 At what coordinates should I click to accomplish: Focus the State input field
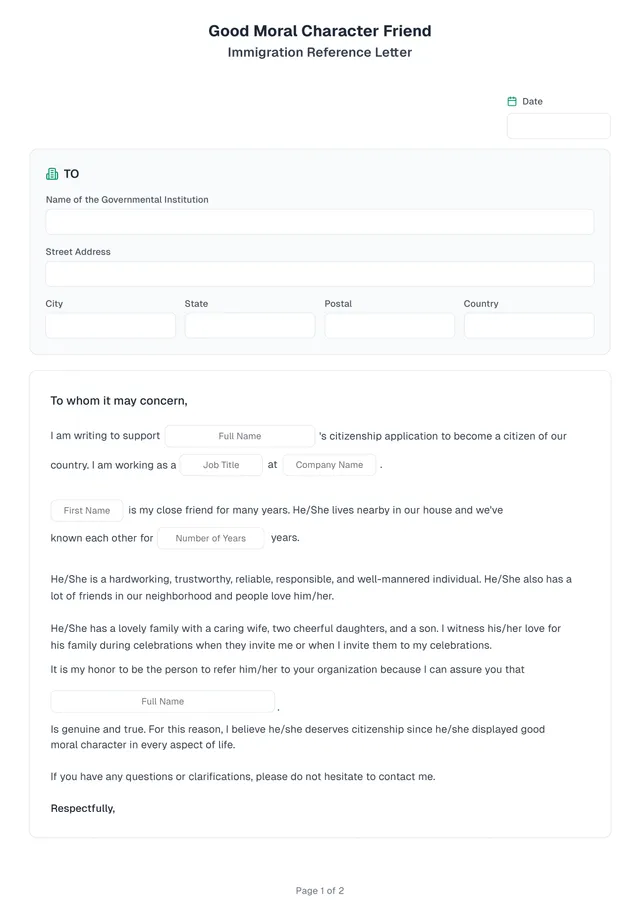pos(250,326)
